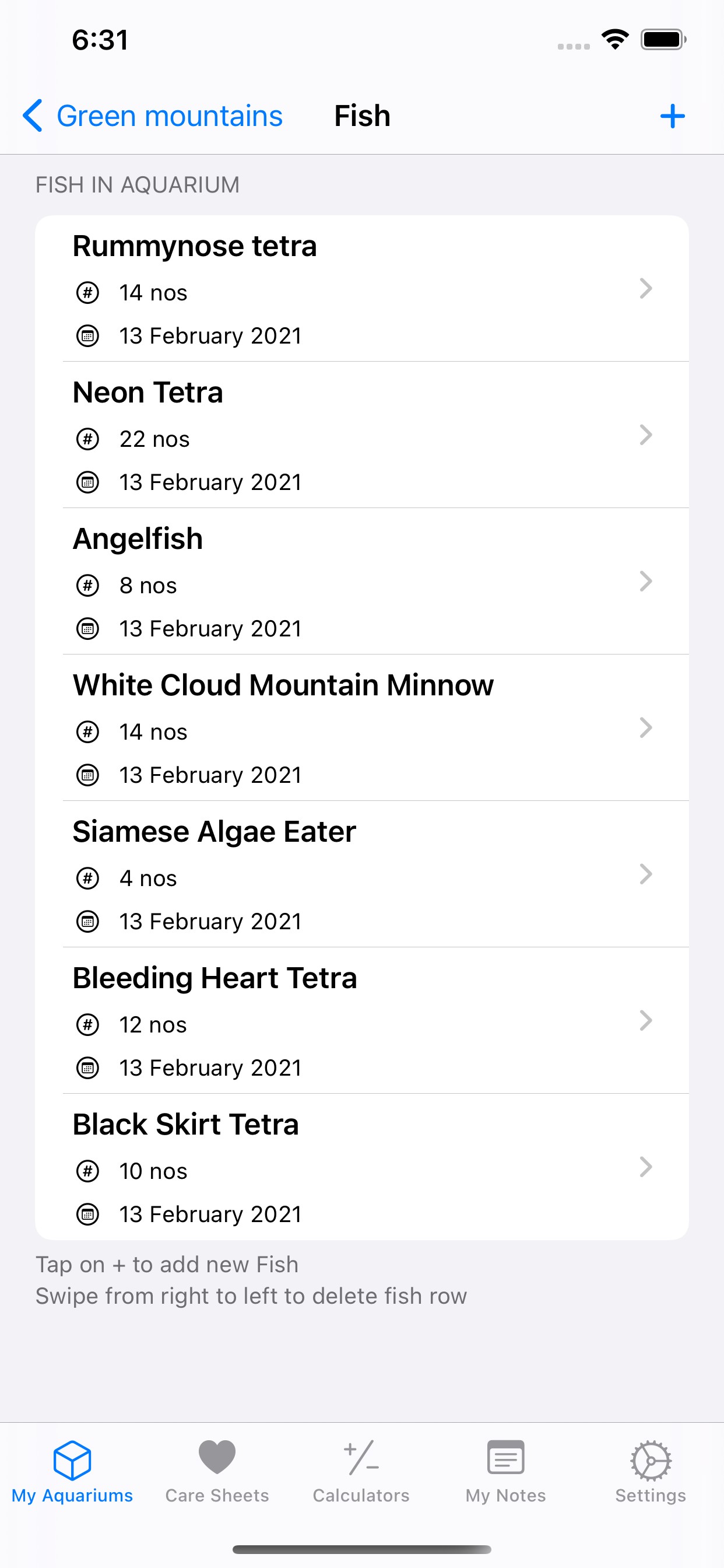Tap the Black Skirt Tetra title

click(185, 1124)
